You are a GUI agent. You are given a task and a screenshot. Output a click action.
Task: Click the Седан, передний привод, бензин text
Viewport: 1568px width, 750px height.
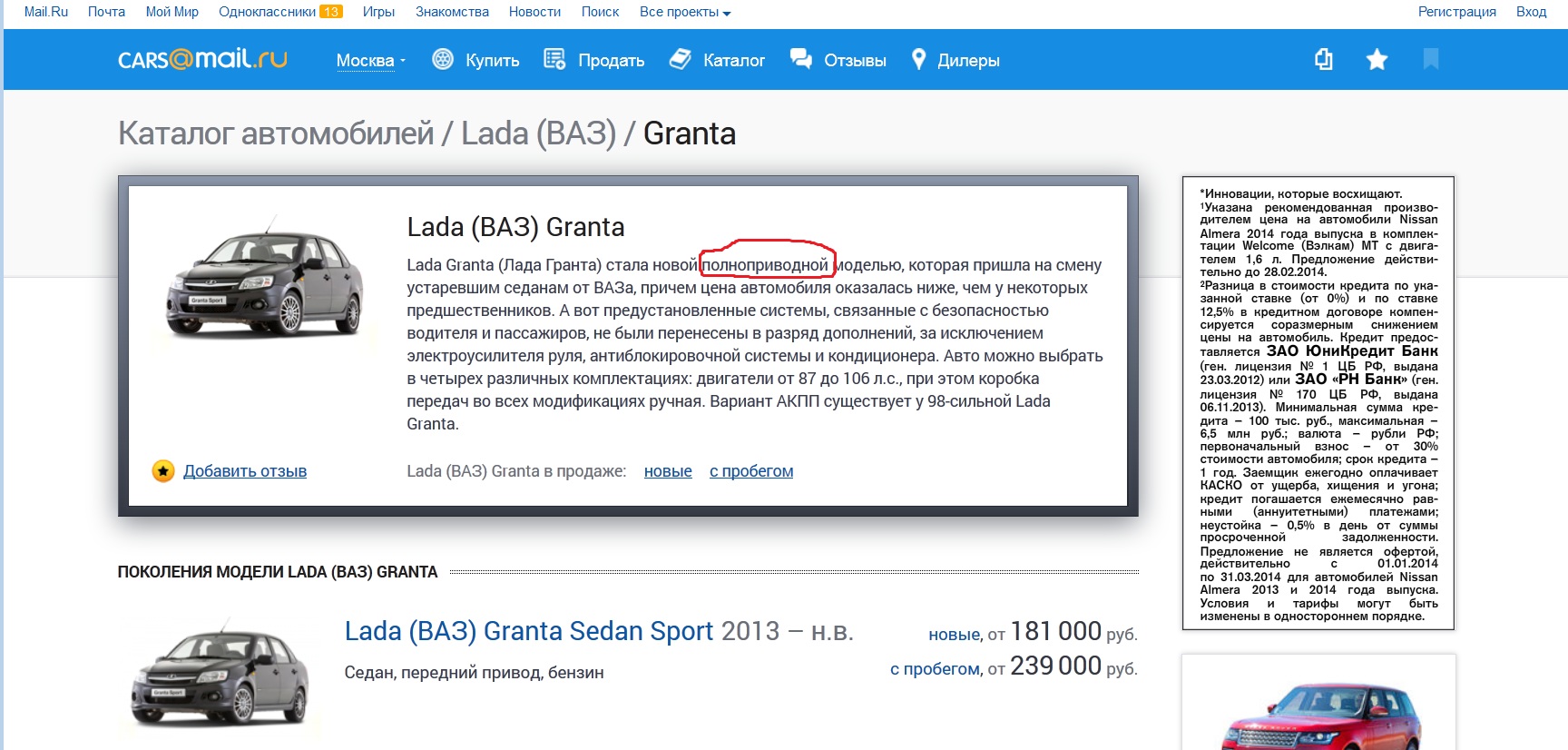click(x=474, y=673)
